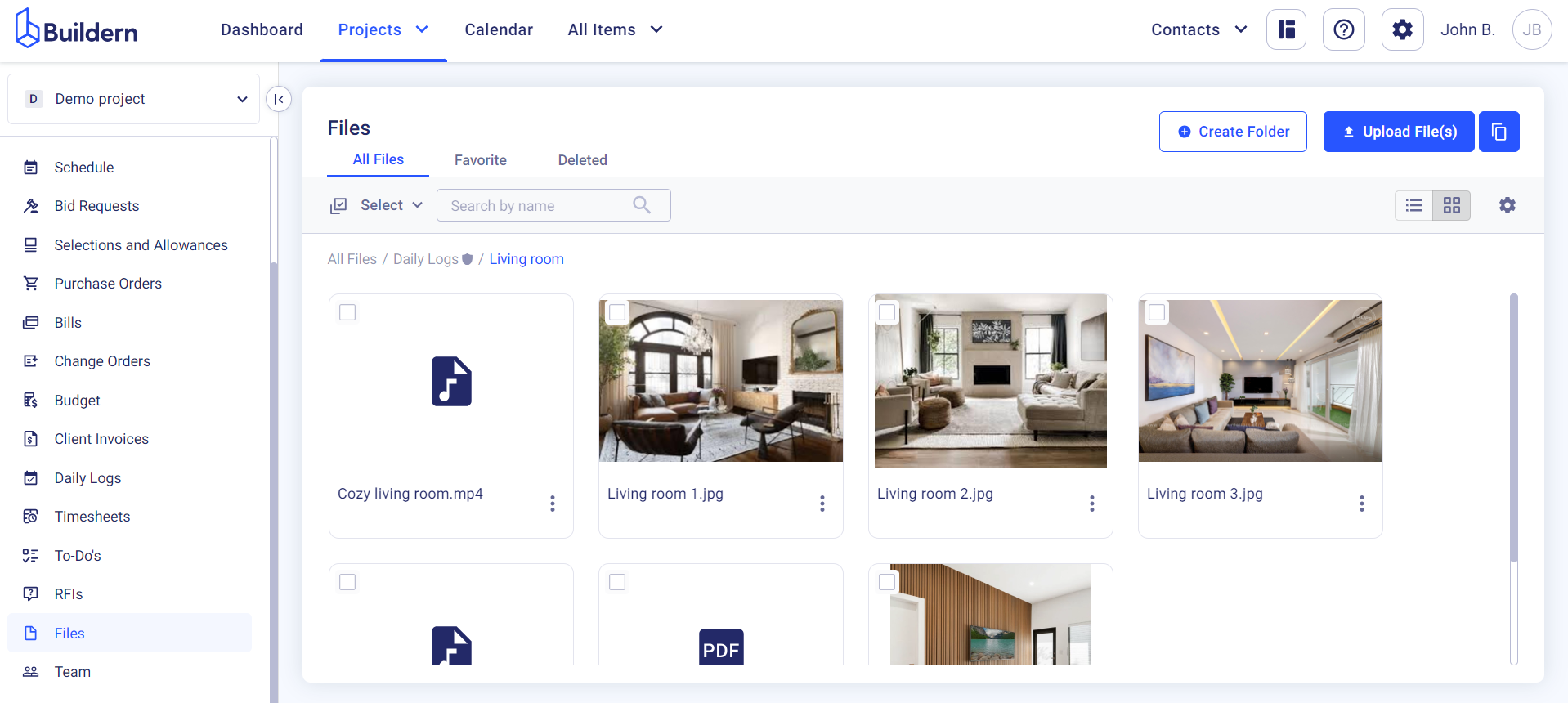Open more options for Cozy living room.mp4
The width and height of the screenshot is (1568, 703).
pyautogui.click(x=553, y=504)
